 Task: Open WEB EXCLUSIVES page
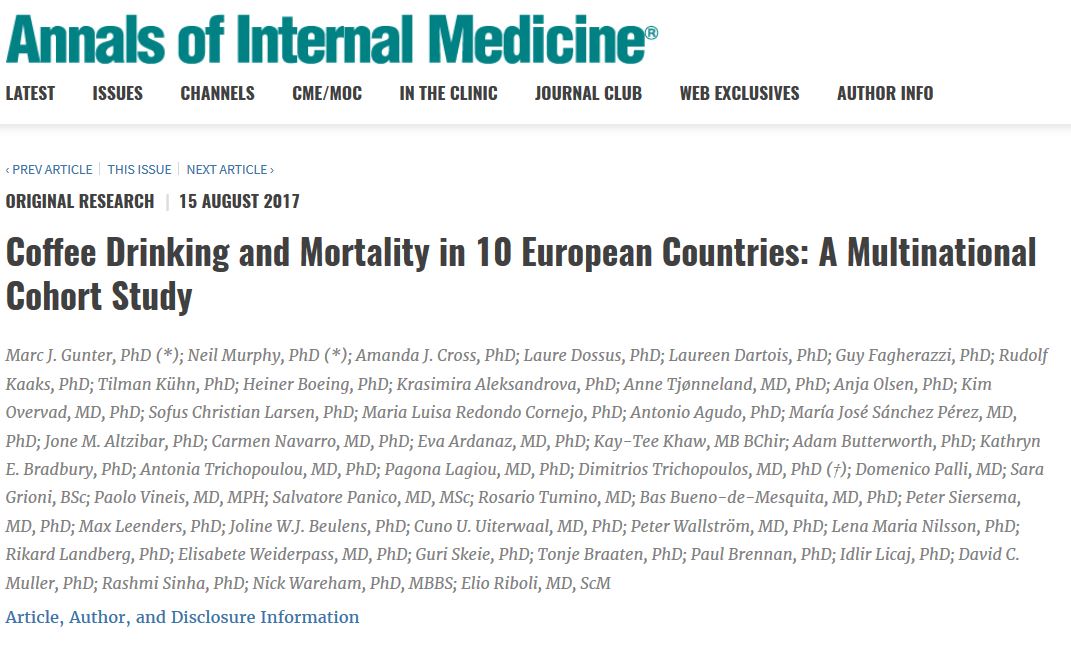(x=739, y=93)
